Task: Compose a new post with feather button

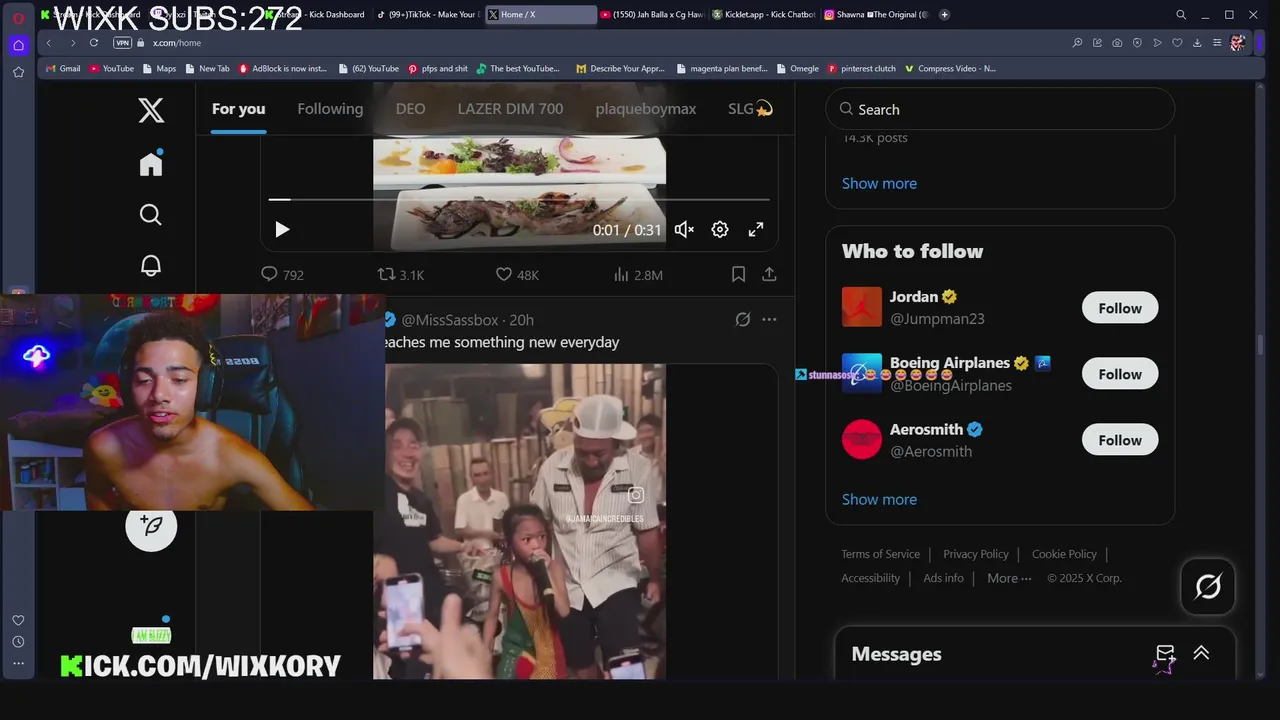Action: (151, 525)
